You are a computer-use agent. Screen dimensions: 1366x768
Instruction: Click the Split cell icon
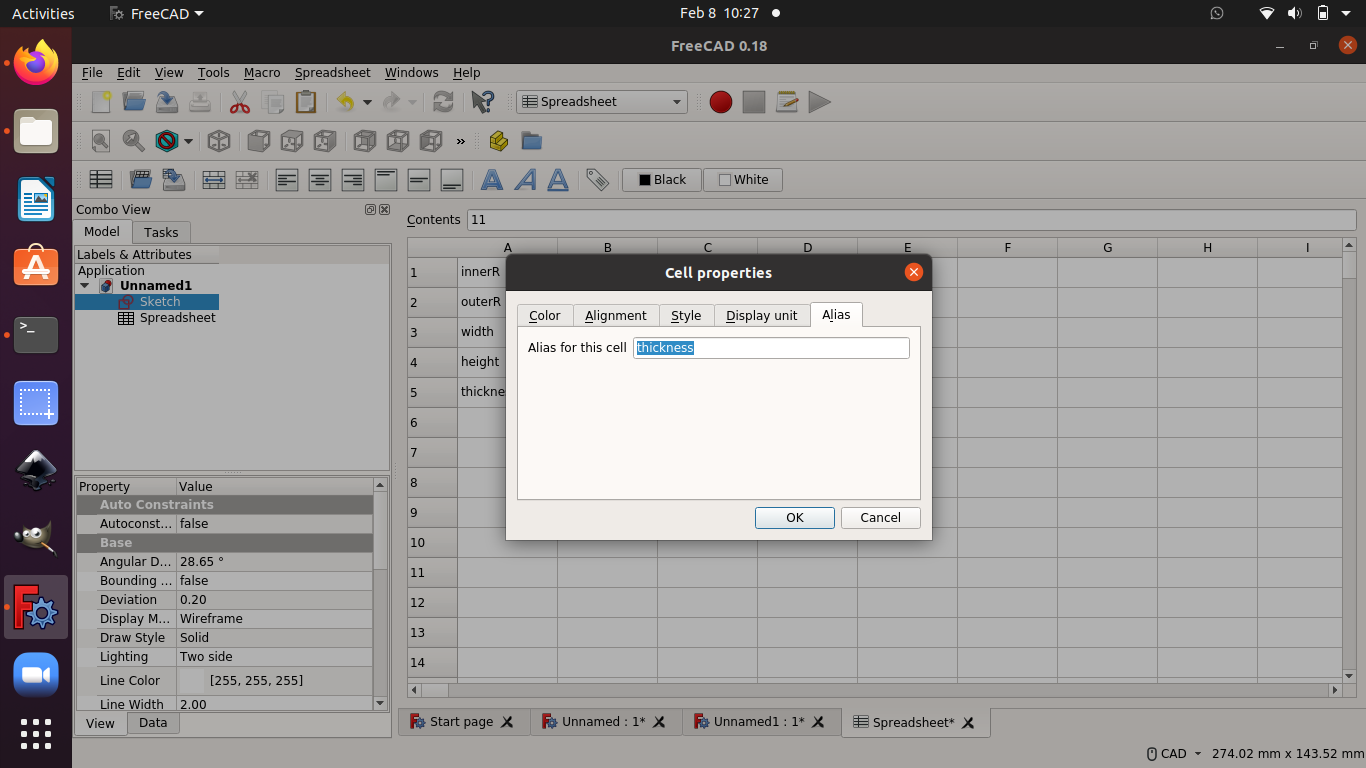[247, 180]
